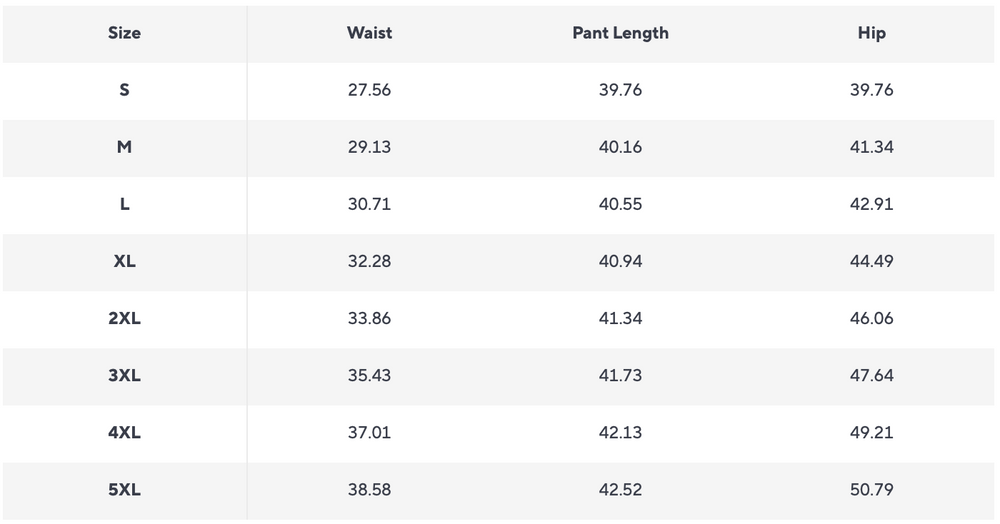Click pant length value 40.94 for XL
Screen dimensions: 1000x524
(x=620, y=261)
